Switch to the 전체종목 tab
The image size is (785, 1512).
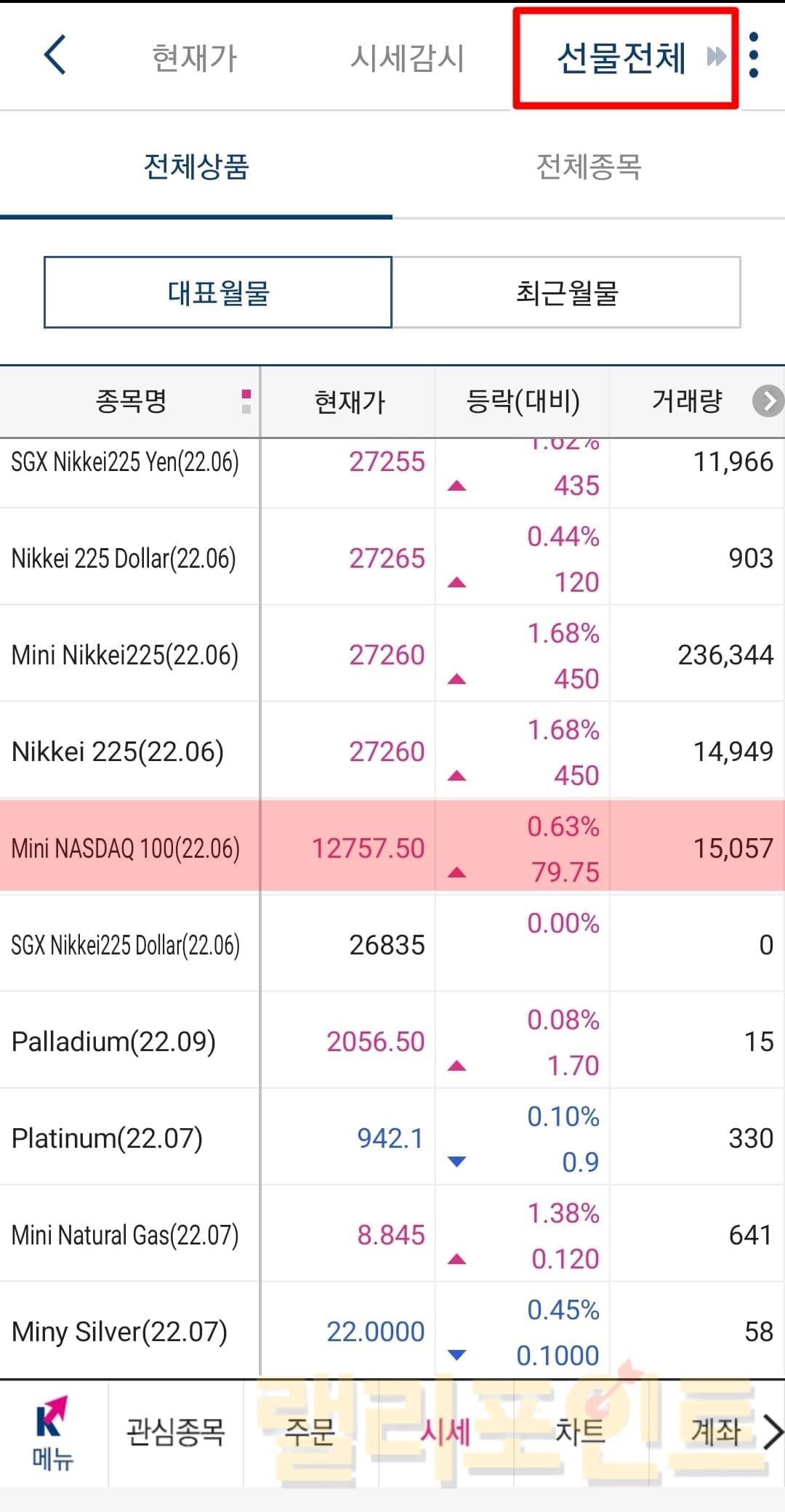[x=588, y=167]
